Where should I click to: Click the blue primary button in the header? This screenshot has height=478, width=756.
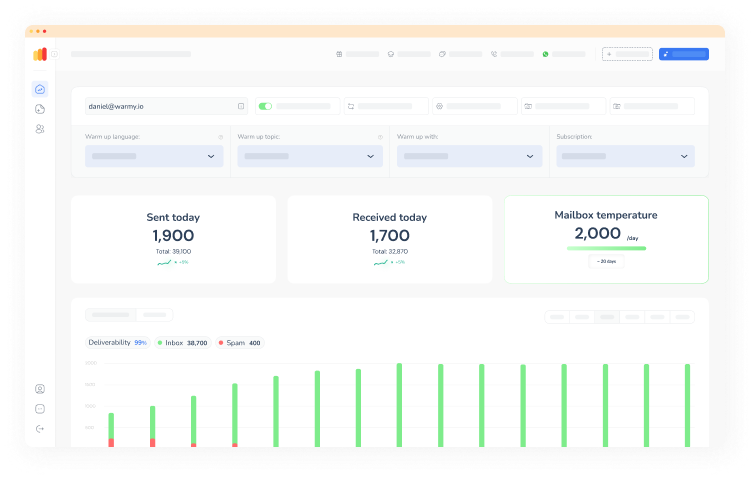coord(683,54)
